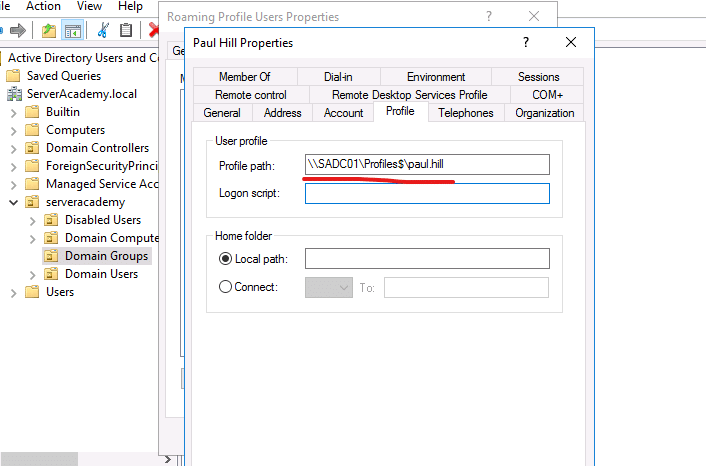Image resolution: width=706 pixels, height=466 pixels.
Task: Open the Action menu
Action: click(43, 6)
